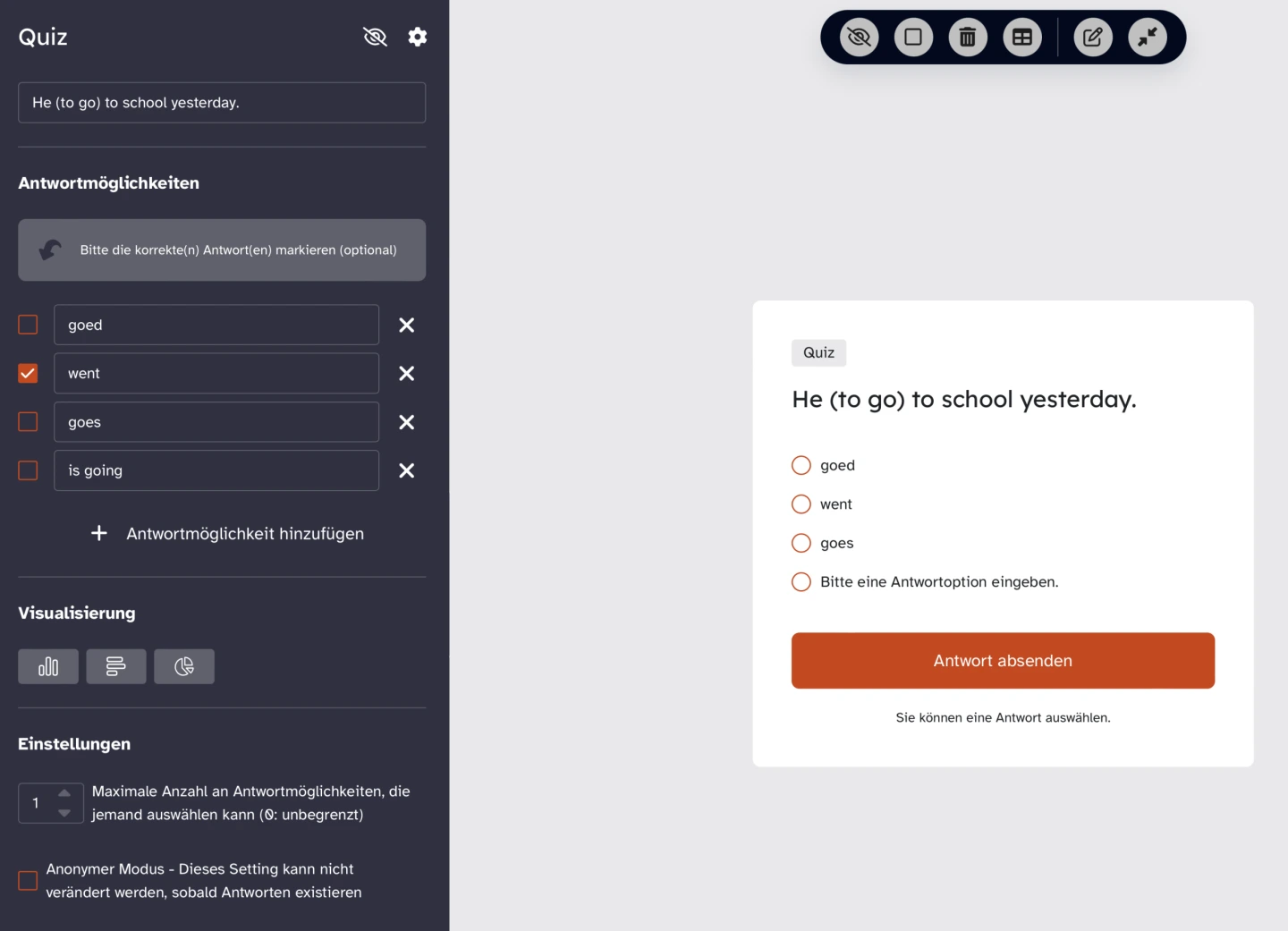Click the trash icon in top toolbar
1288x931 pixels.
(x=967, y=38)
